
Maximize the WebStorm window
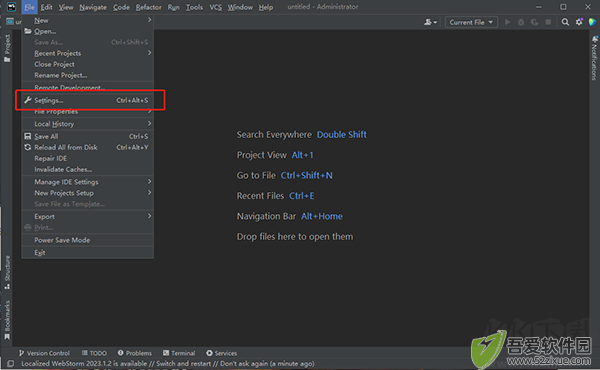(x=563, y=7)
